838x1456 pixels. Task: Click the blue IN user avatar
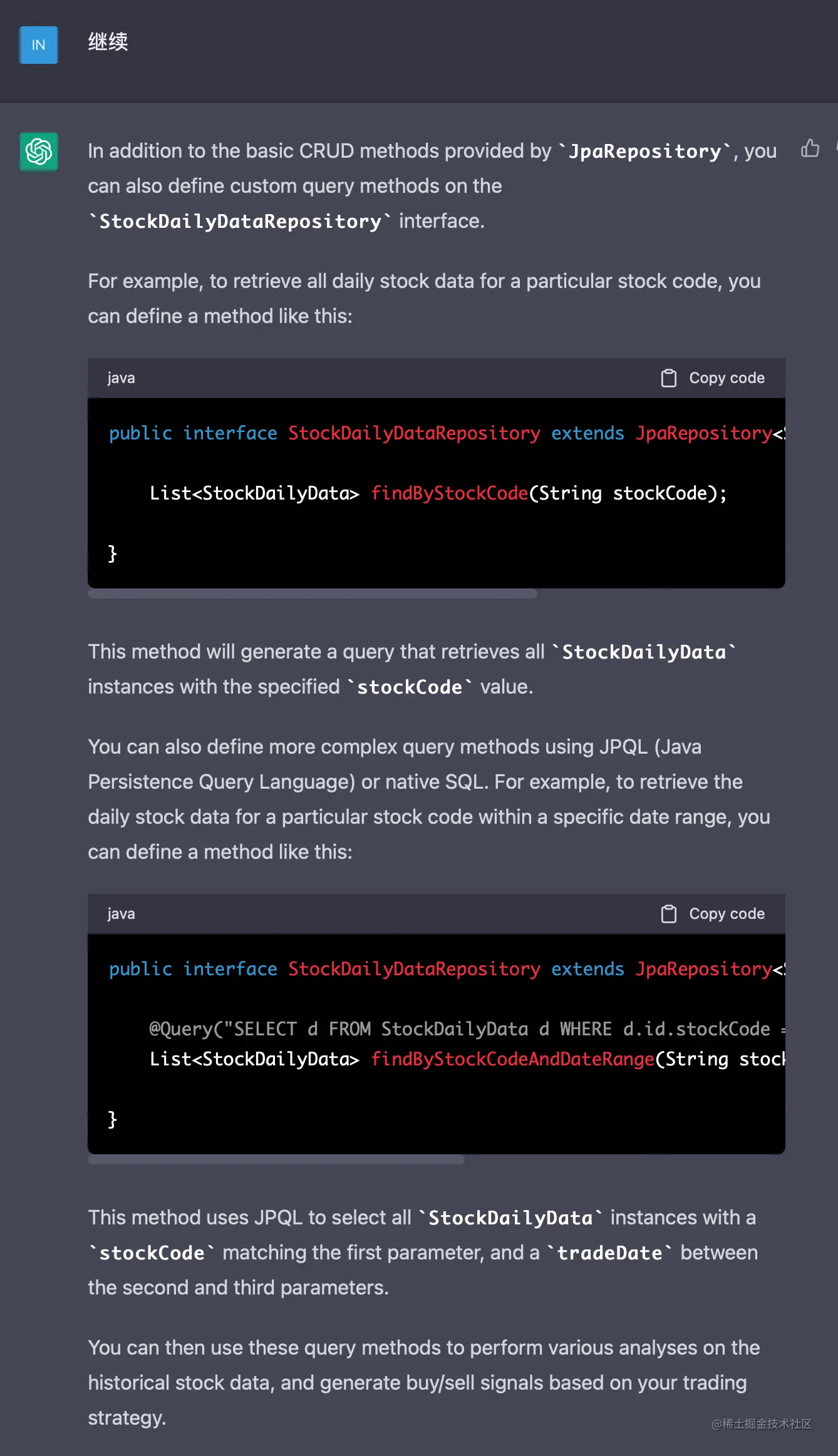coord(38,45)
